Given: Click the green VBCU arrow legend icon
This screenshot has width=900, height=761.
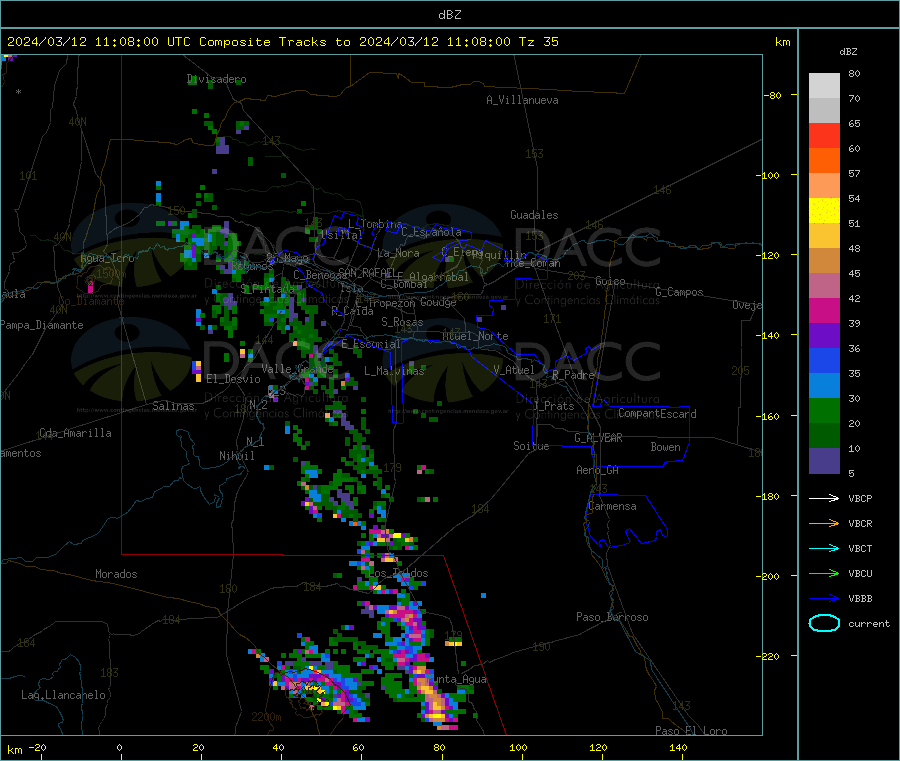Looking at the screenshot, I should [824, 573].
